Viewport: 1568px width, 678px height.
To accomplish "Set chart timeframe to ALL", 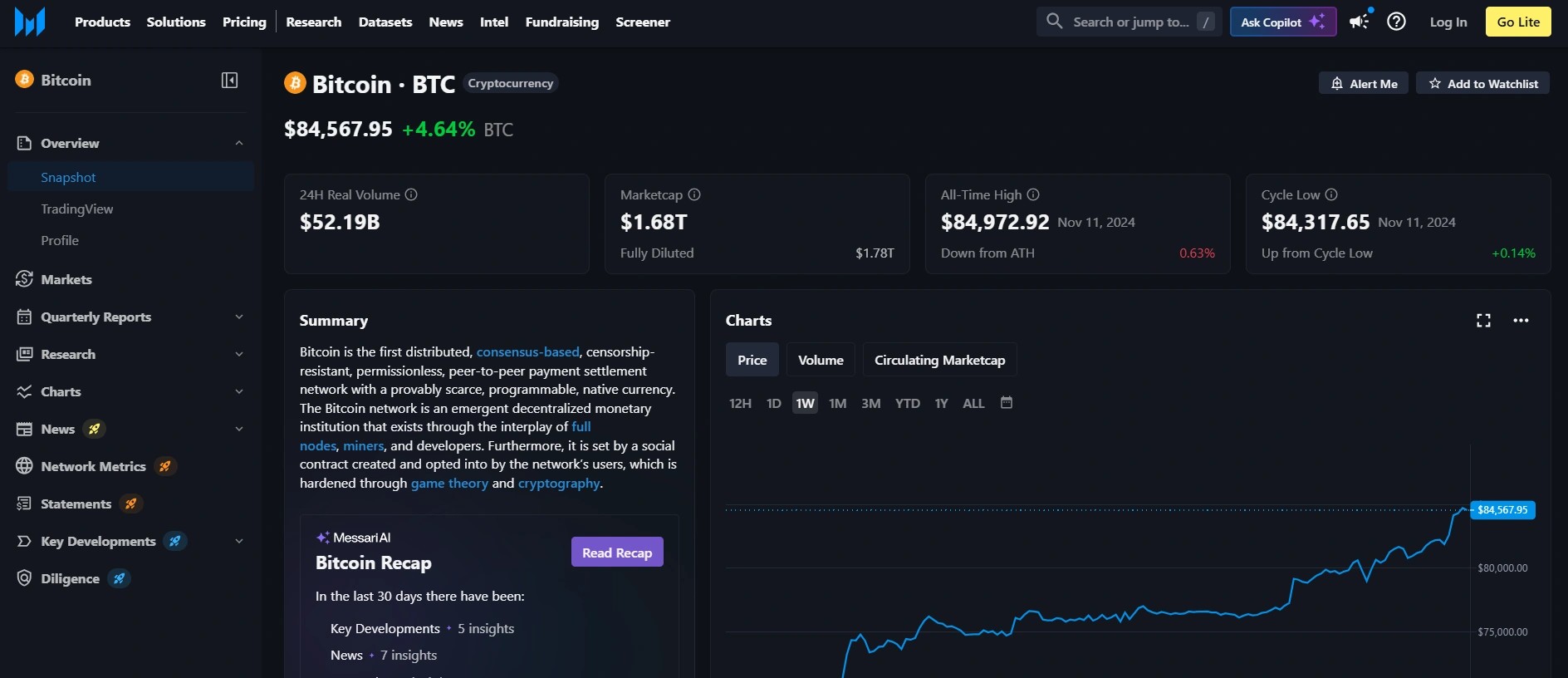I will pyautogui.click(x=973, y=403).
